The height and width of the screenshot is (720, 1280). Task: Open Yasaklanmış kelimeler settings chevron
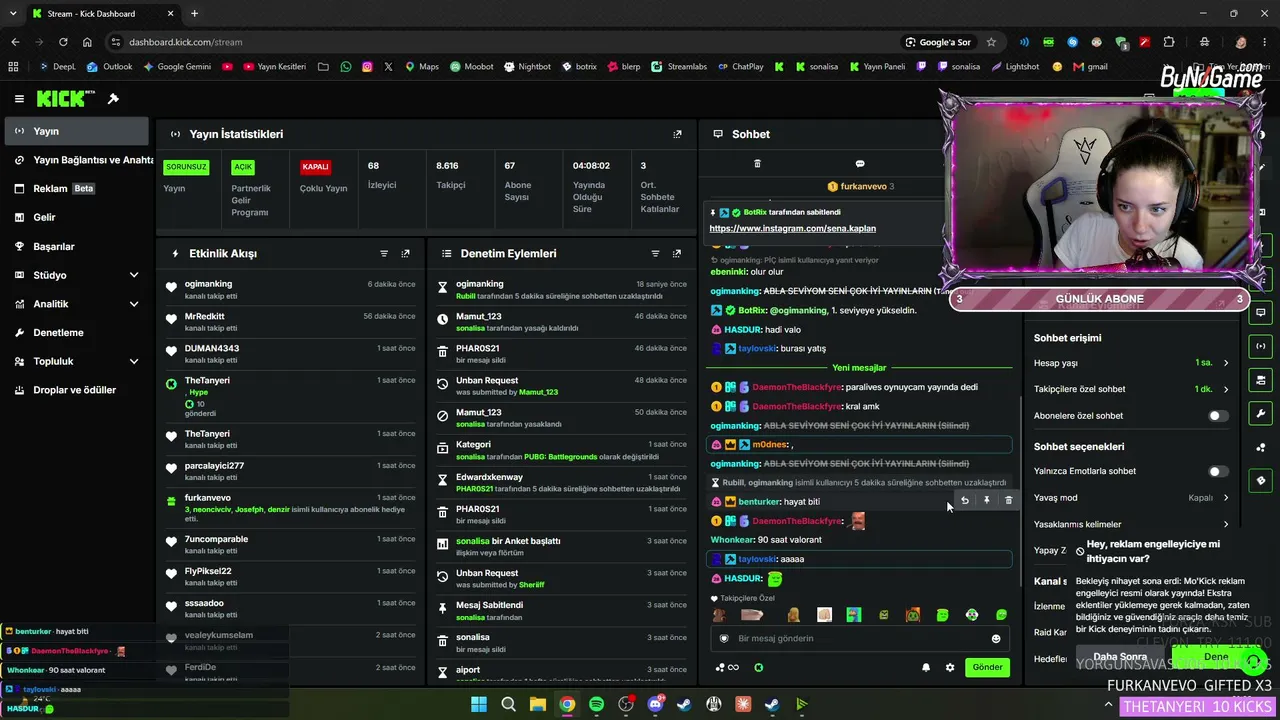pyautogui.click(x=1226, y=524)
